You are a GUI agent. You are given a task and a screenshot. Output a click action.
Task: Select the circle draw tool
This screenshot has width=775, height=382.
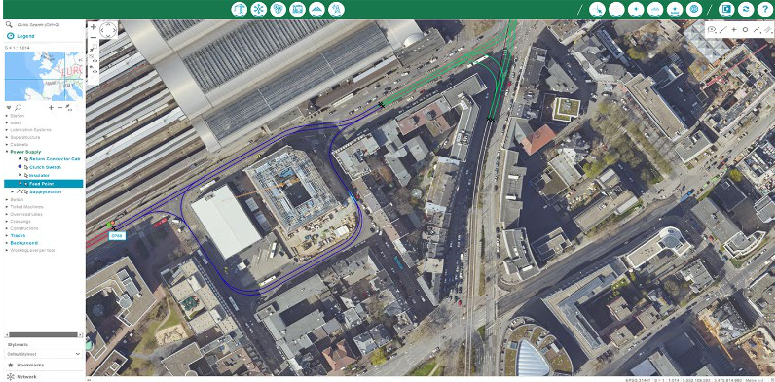coord(745,30)
